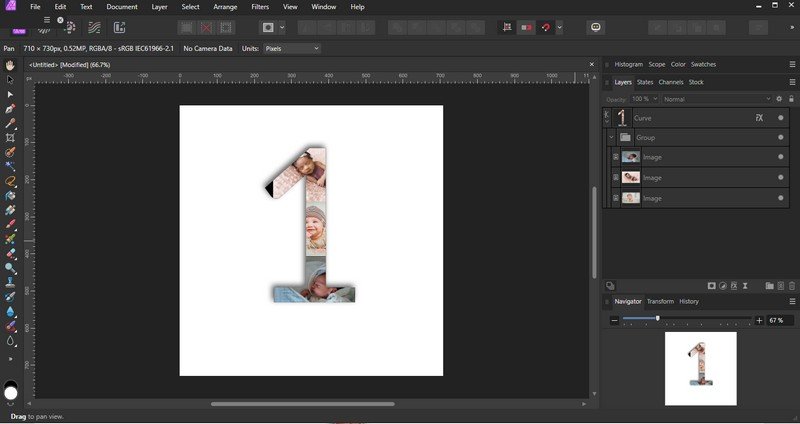Open layer effects fX on Curve layer
Image resolution: width=800 pixels, height=424 pixels.
click(759, 118)
